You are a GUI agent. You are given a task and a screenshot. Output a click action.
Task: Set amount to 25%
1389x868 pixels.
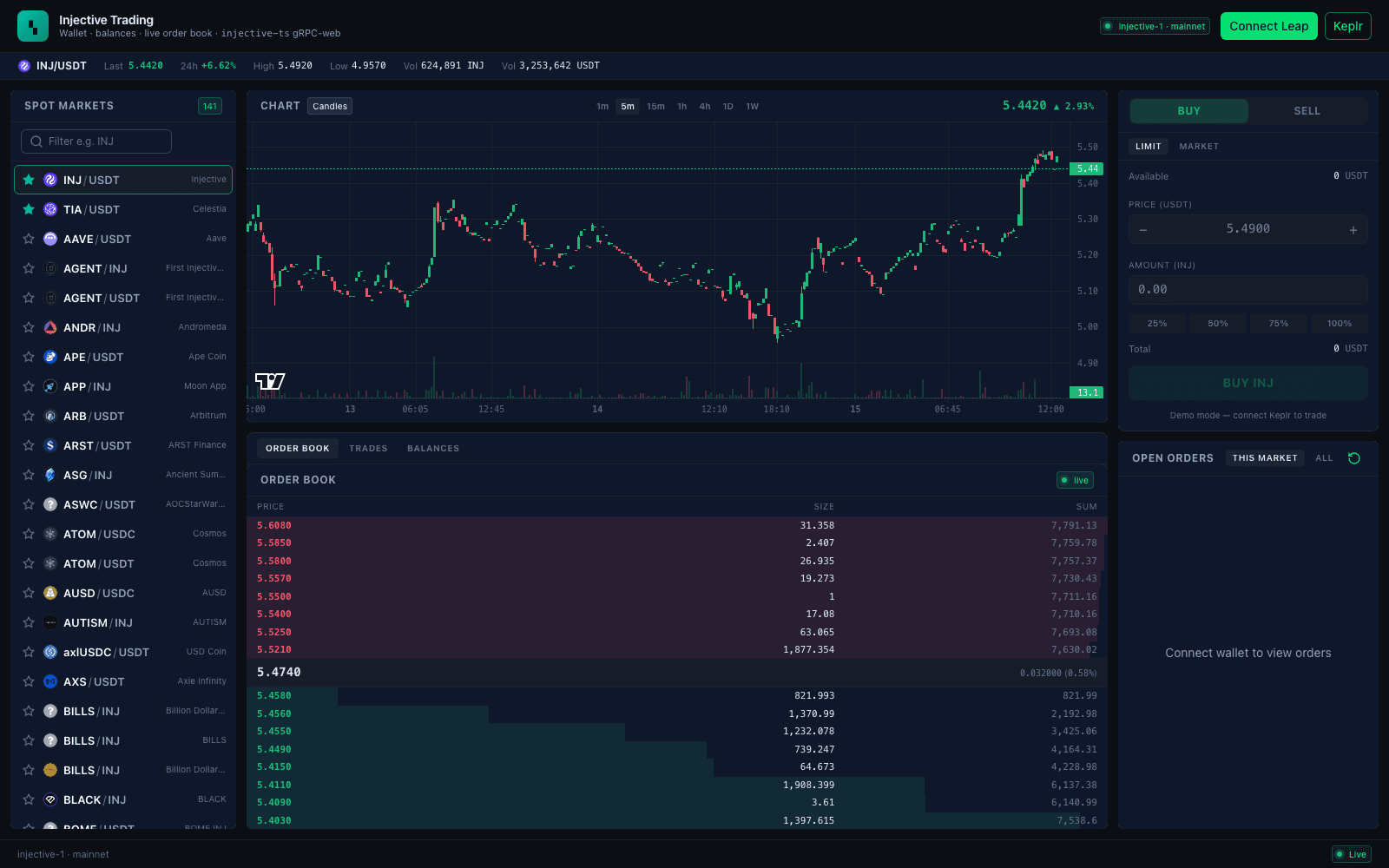(x=1157, y=324)
